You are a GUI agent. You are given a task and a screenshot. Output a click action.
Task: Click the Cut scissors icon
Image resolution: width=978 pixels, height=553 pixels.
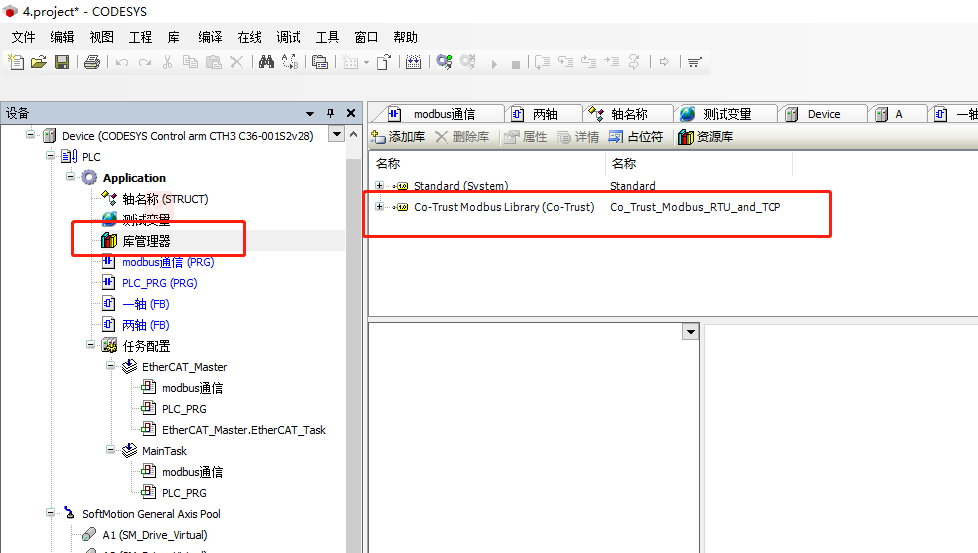(167, 62)
